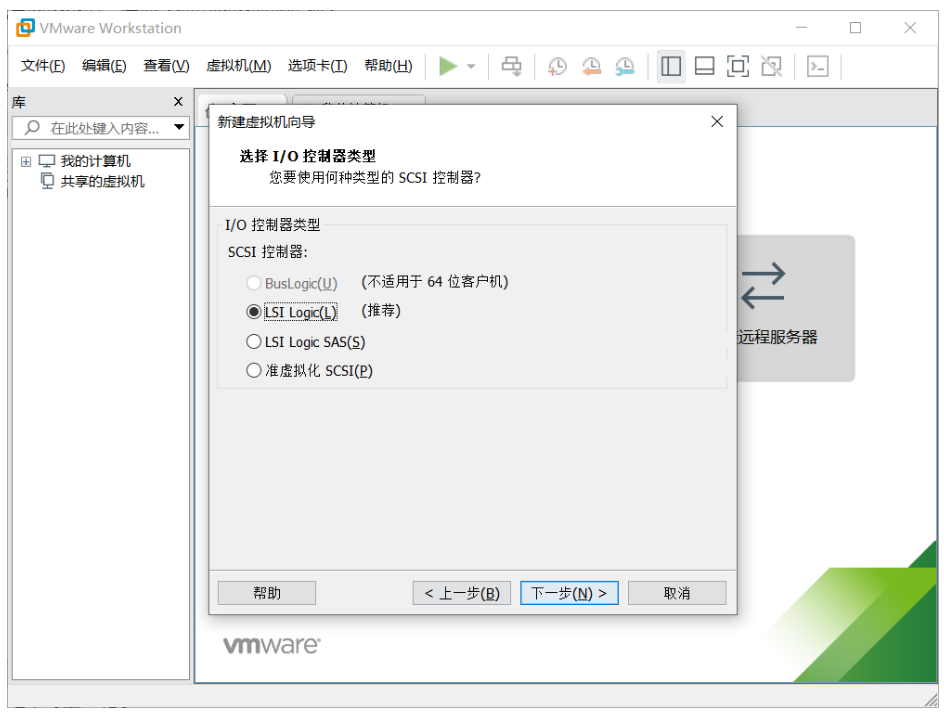Close the library panel
Image resolution: width=944 pixels, height=717 pixels.
(x=178, y=102)
